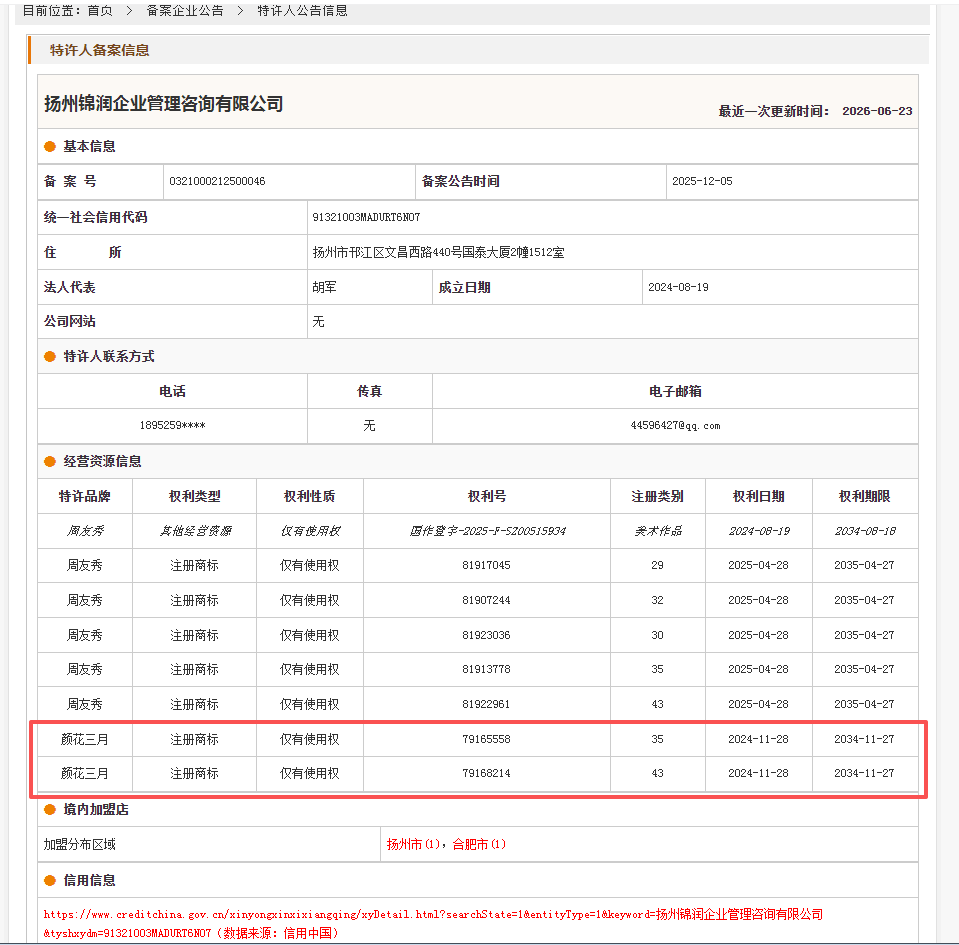This screenshot has height=945, width=959.
Task: Click the orange bullet beside 信用信息
Action: tap(50, 881)
